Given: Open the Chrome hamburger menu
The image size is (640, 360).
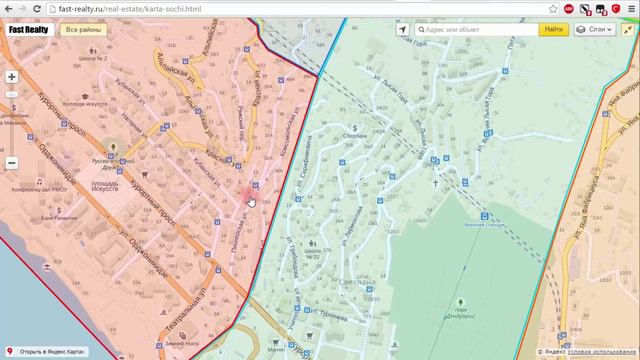Looking at the screenshot, I should click(x=631, y=9).
